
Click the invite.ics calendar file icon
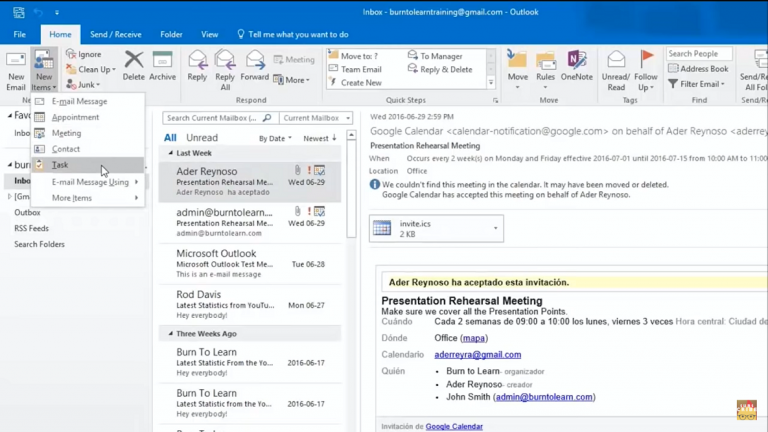382,228
